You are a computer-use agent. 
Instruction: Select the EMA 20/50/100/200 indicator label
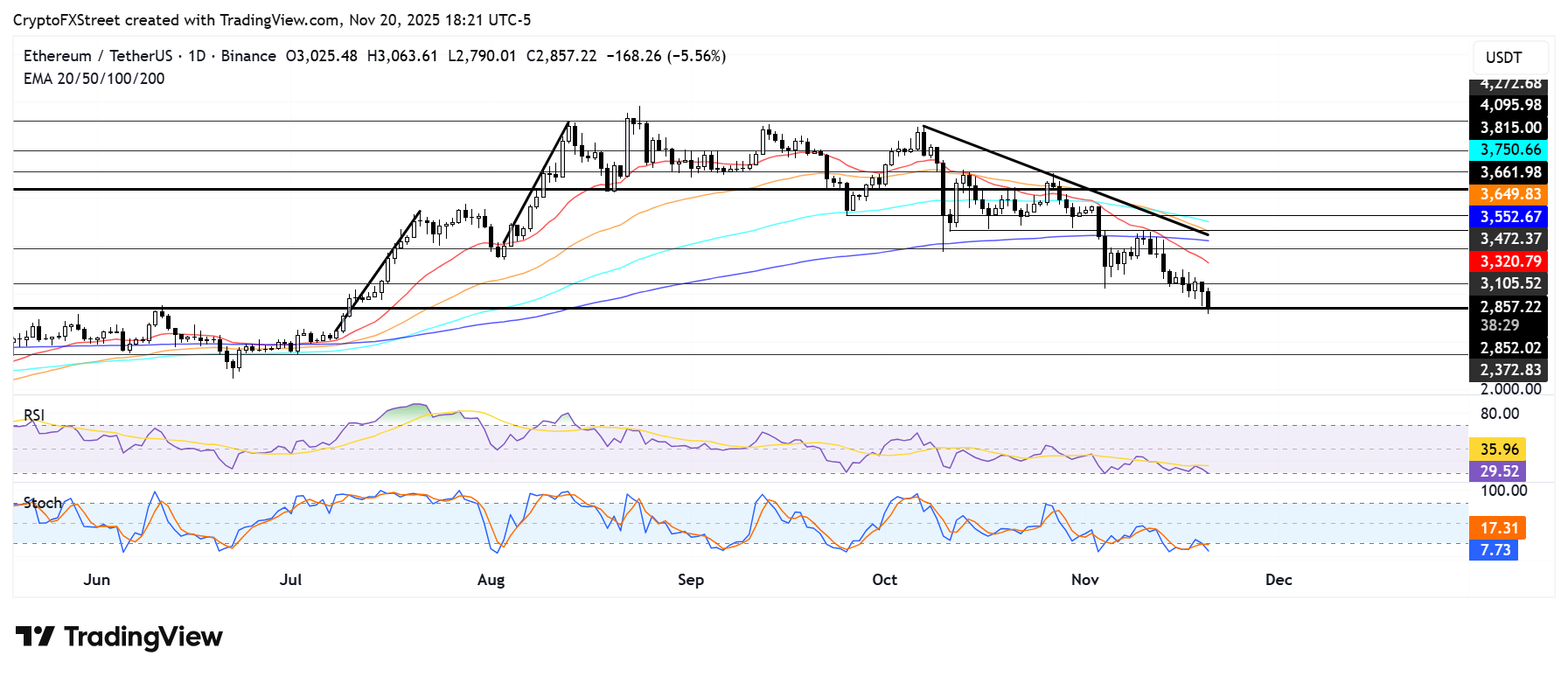94,79
